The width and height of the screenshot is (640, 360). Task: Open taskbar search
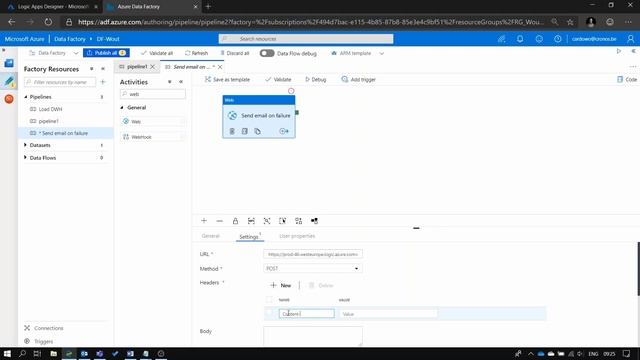click(22, 353)
